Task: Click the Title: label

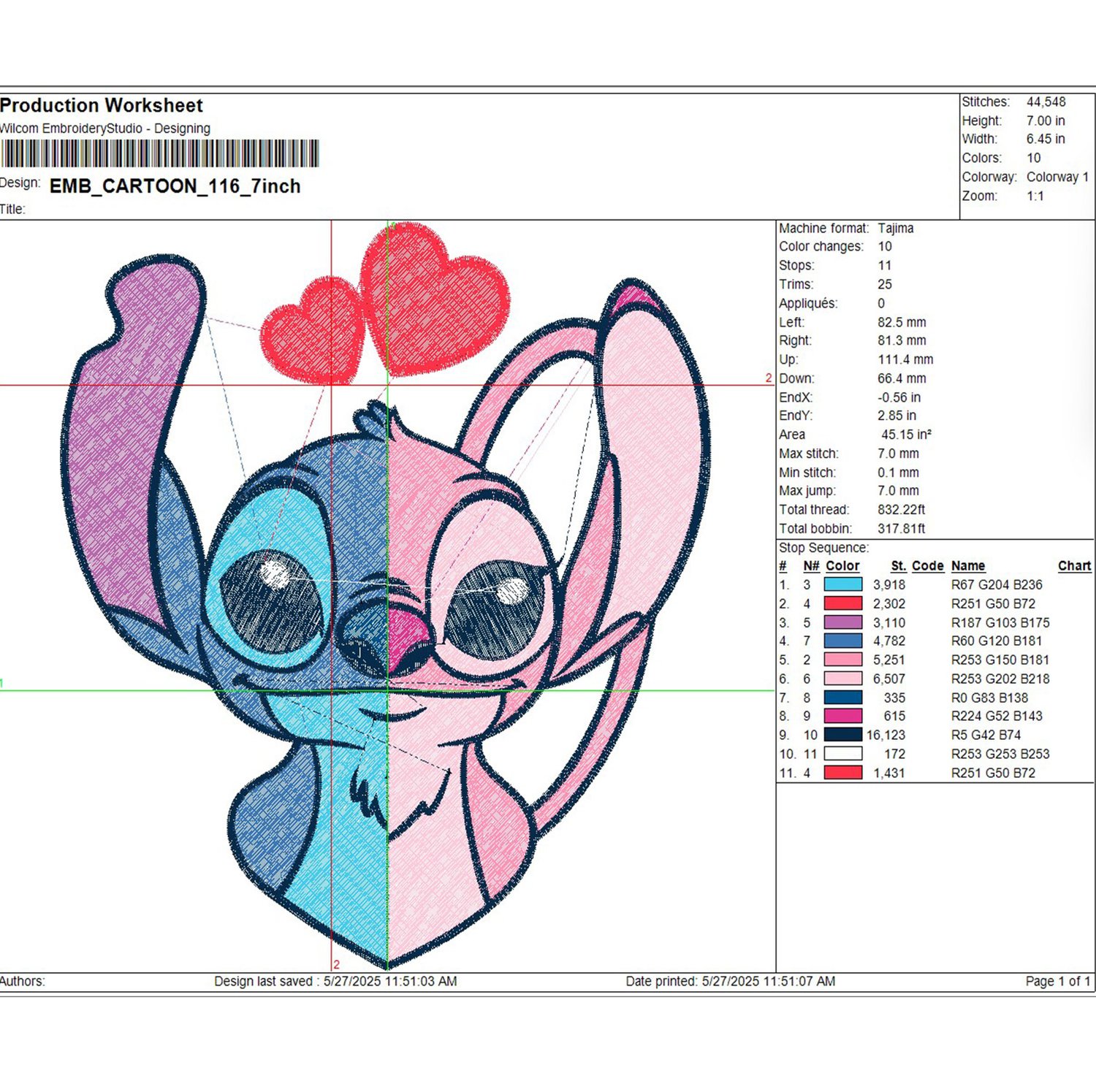Action: [x=12, y=209]
